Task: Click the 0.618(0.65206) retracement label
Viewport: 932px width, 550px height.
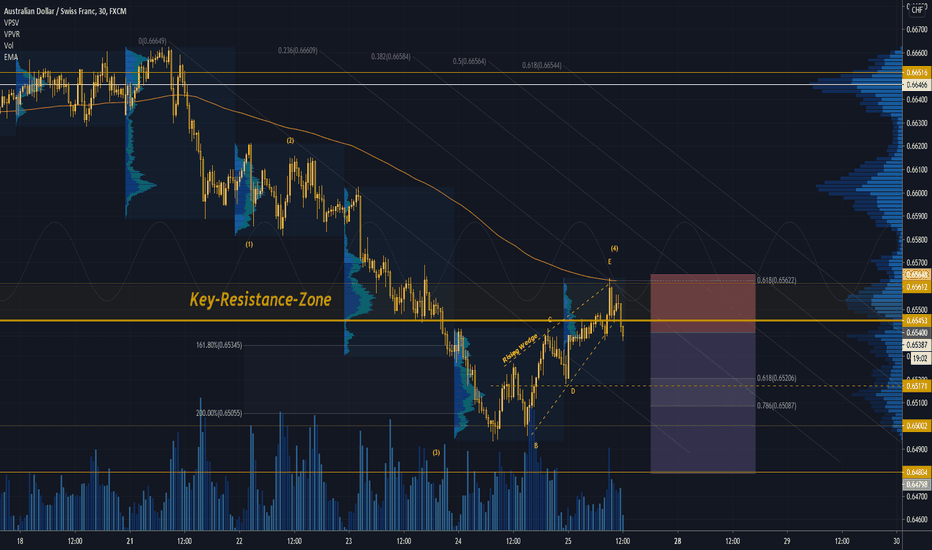Action: point(776,378)
